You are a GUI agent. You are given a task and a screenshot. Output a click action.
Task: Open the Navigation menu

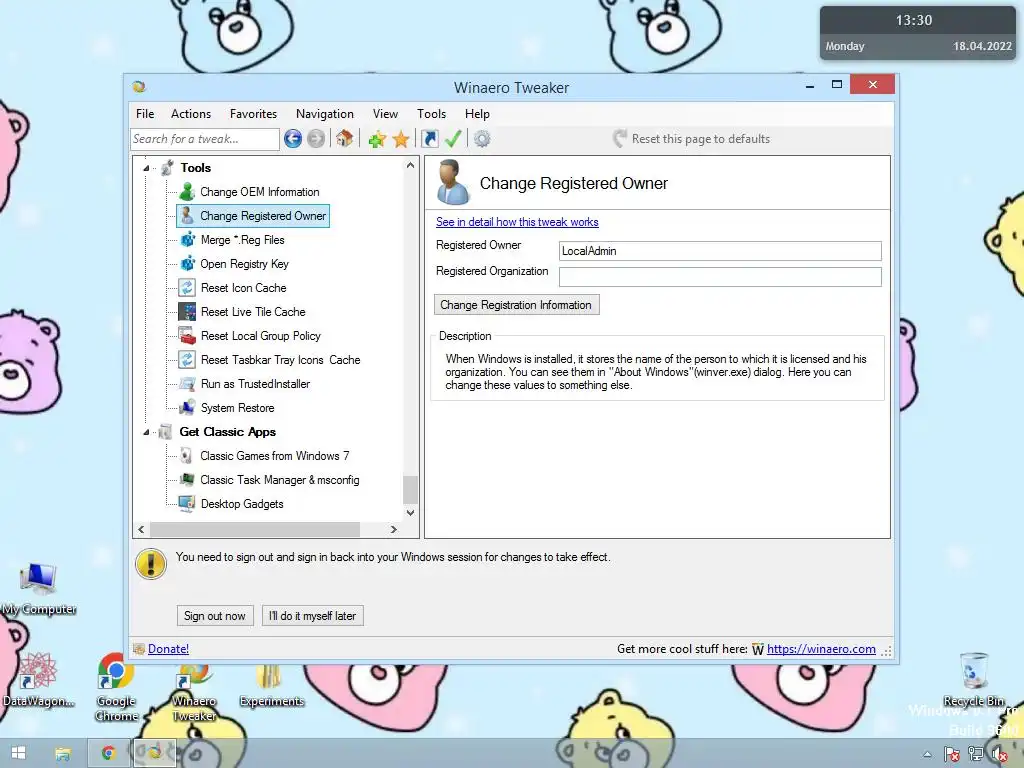(x=325, y=114)
